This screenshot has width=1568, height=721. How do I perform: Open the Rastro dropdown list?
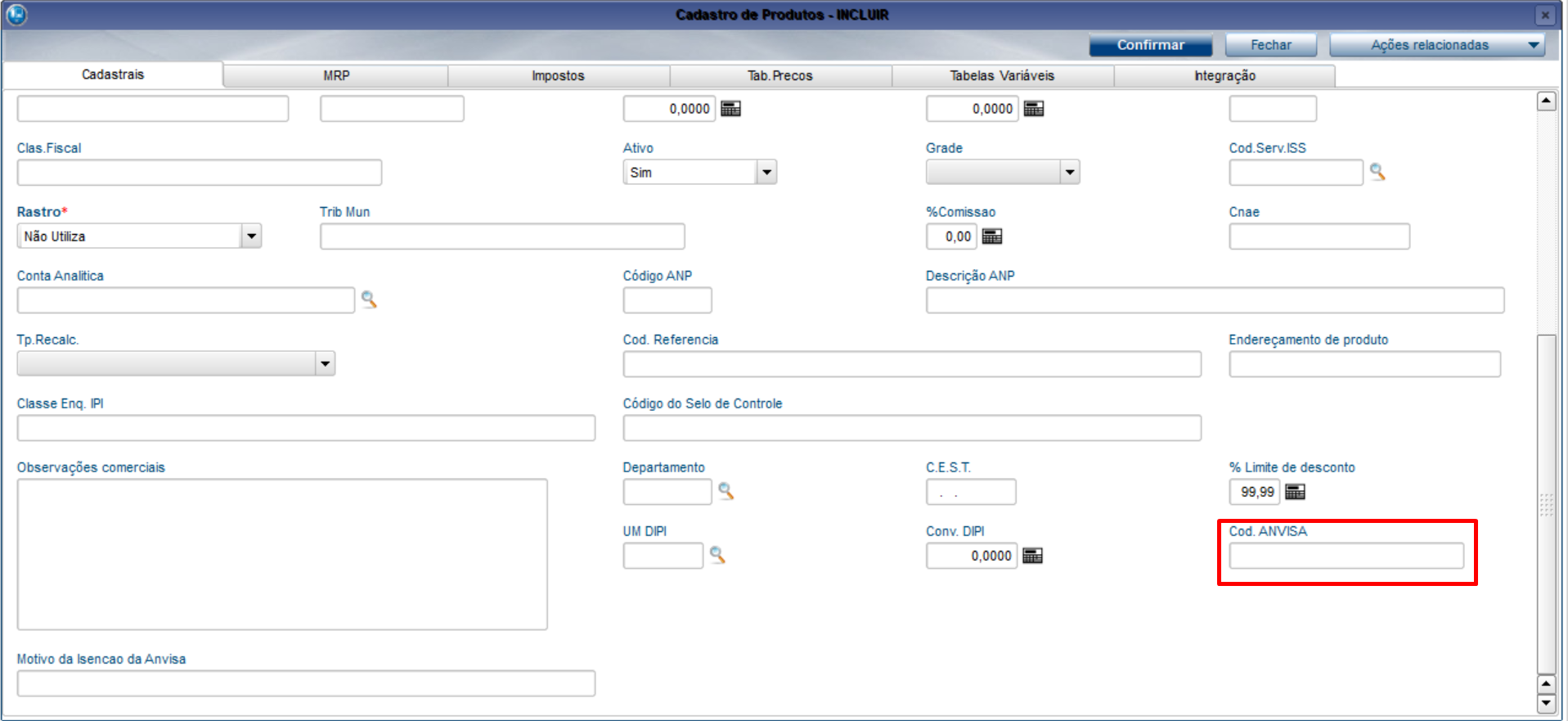tap(252, 236)
